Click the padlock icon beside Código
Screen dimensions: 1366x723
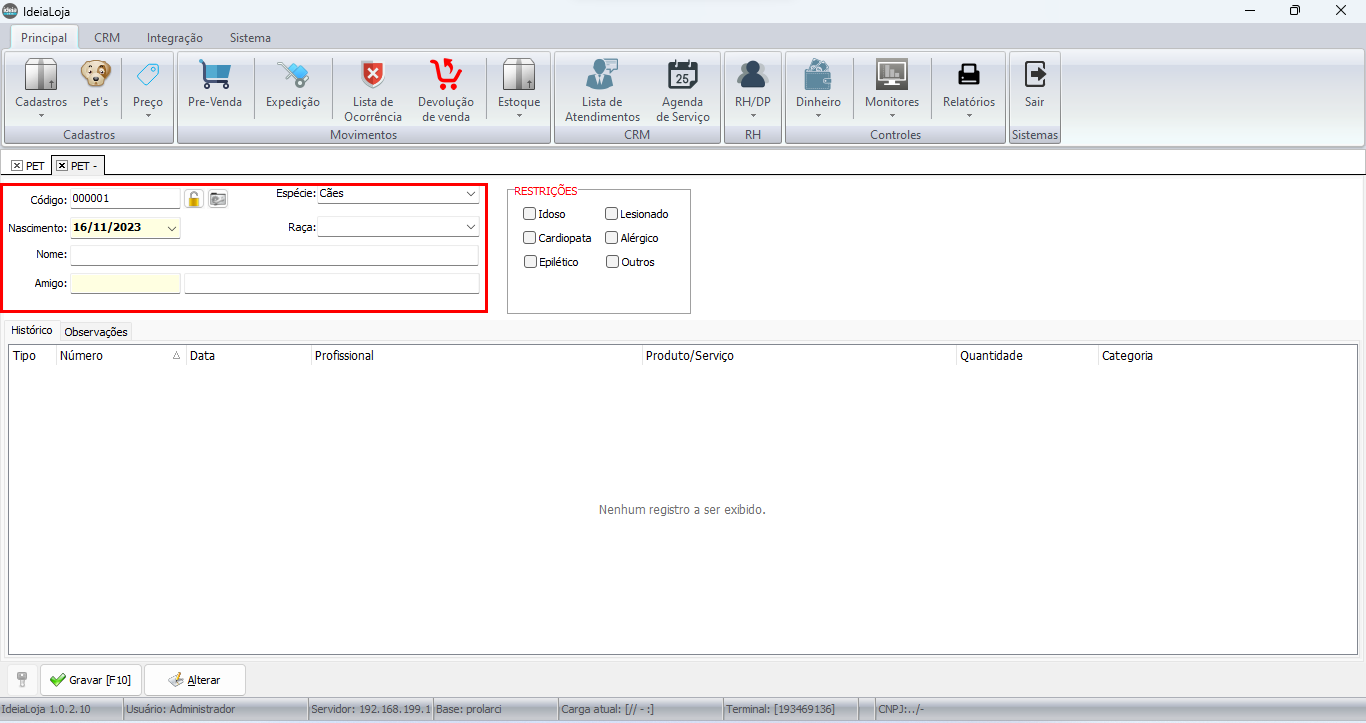coord(194,199)
